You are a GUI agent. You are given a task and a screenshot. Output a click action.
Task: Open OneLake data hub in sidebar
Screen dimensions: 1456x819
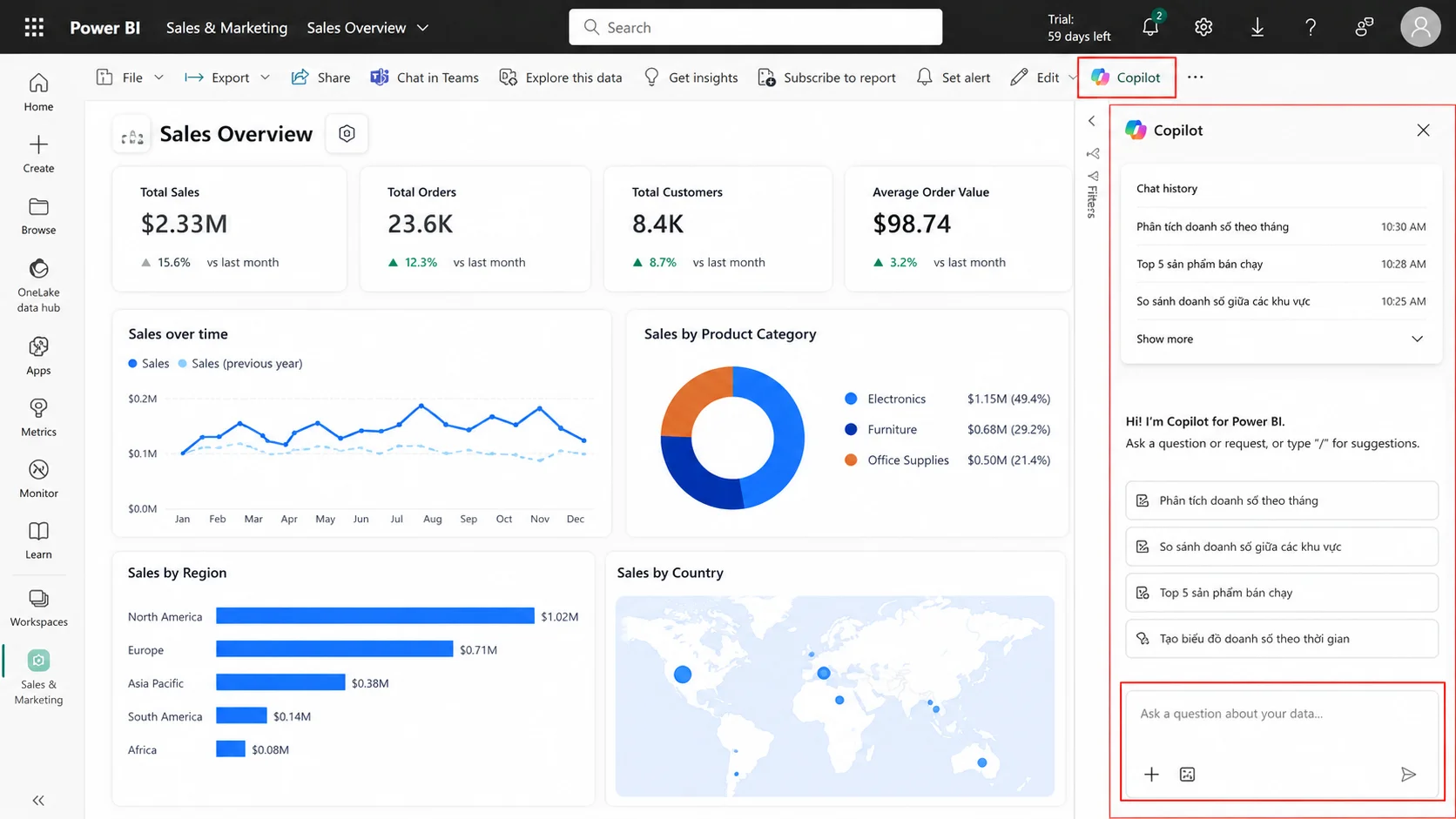point(38,285)
